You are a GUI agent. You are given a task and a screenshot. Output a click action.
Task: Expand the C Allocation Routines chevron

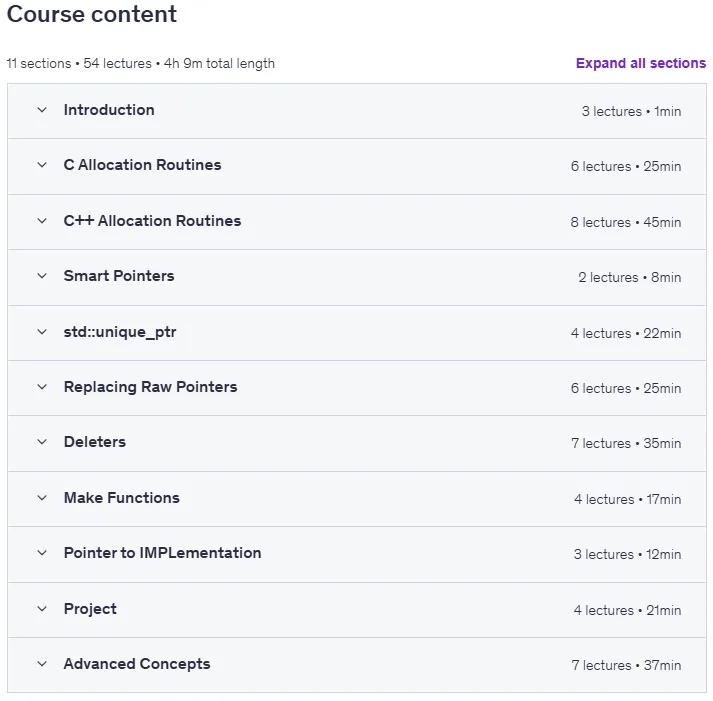(x=42, y=165)
